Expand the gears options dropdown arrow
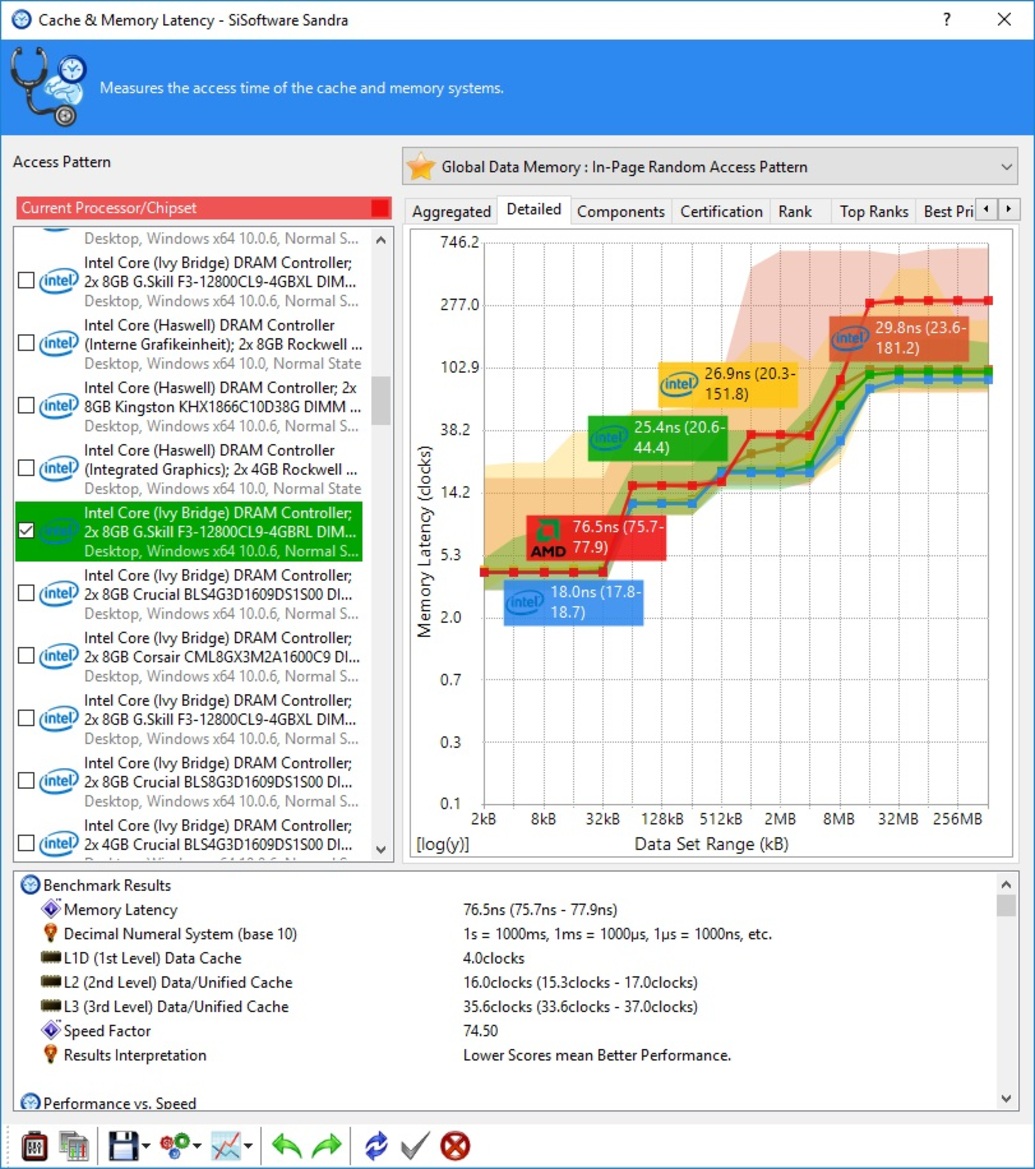The width and height of the screenshot is (1035, 1169). click(x=197, y=1147)
